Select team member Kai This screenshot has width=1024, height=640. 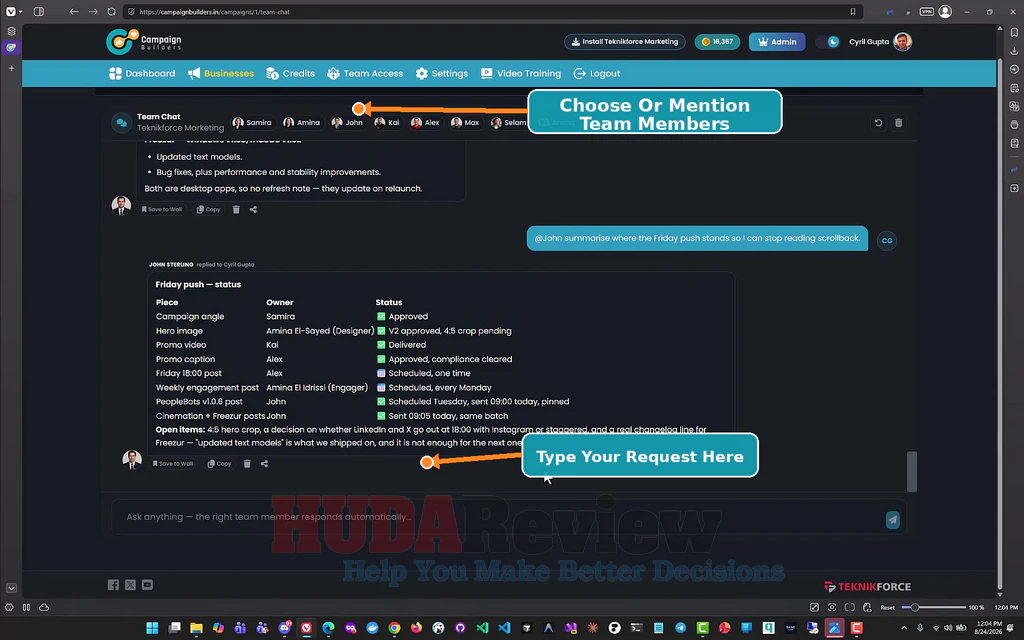[387, 122]
